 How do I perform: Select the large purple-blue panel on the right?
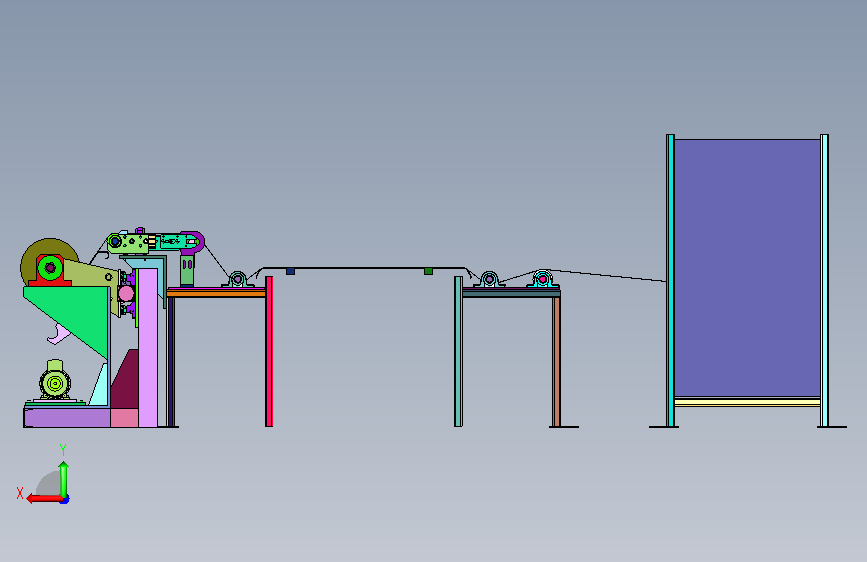click(747, 268)
